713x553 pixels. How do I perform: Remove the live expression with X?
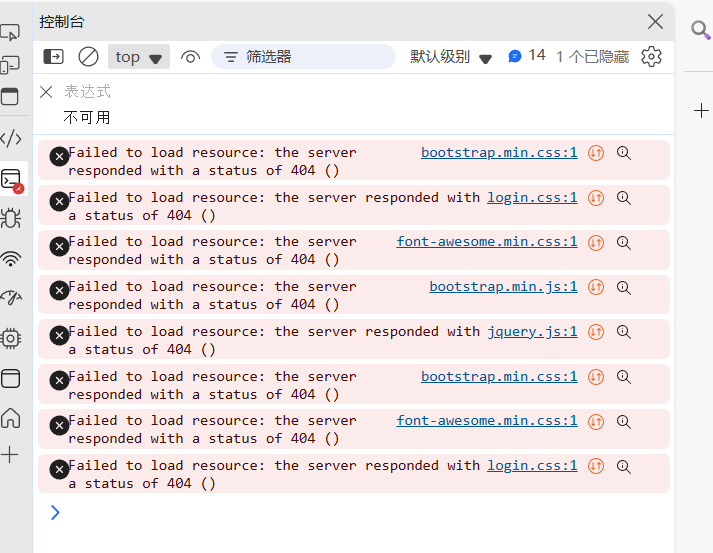click(46, 92)
